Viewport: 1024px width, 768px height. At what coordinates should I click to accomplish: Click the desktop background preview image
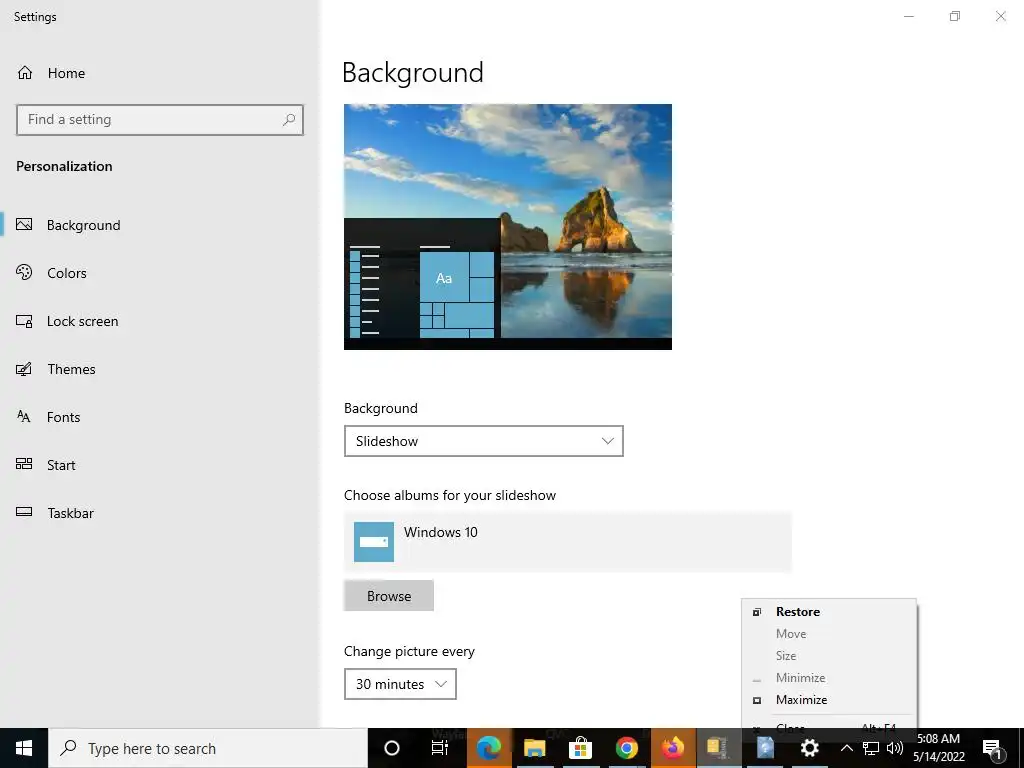point(507,227)
